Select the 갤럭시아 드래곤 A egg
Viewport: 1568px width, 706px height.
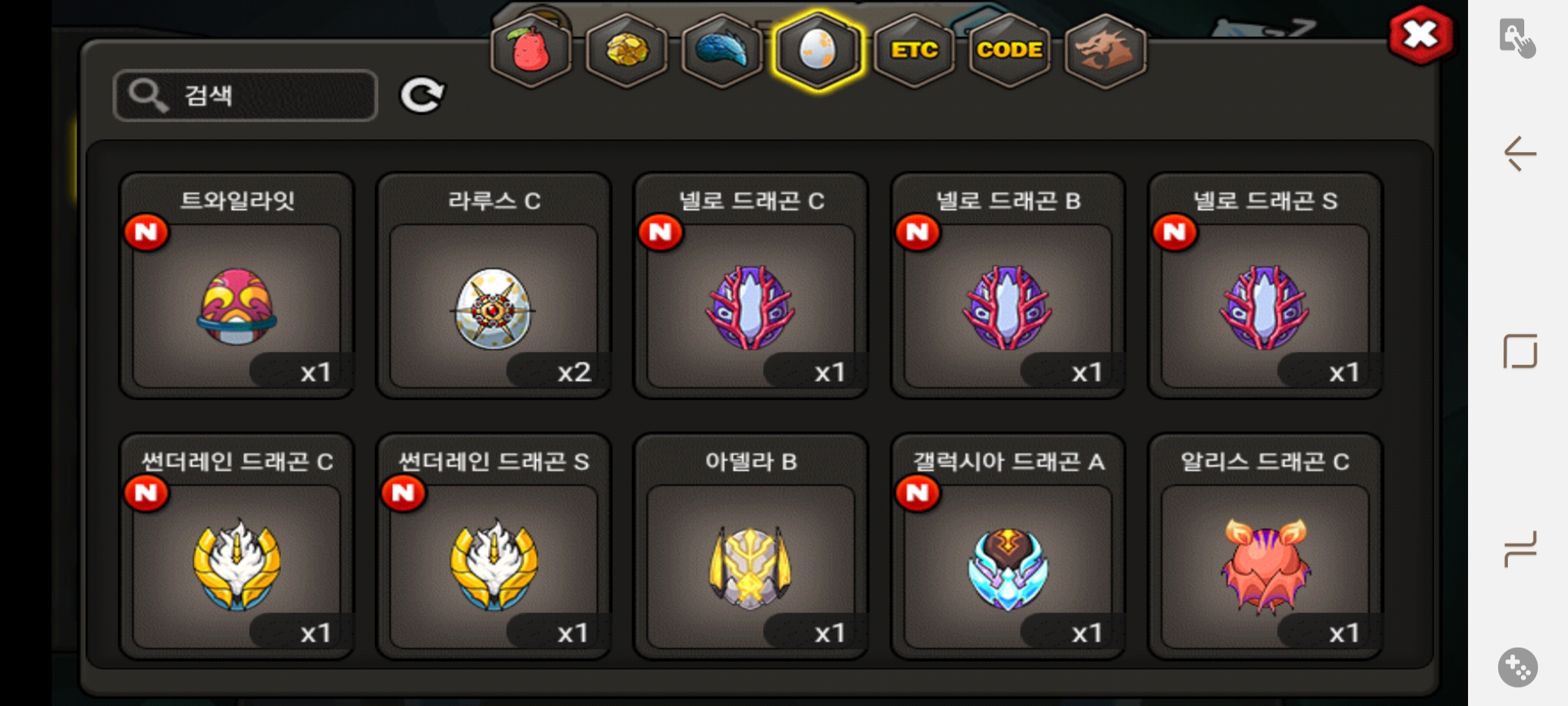(x=1008, y=546)
